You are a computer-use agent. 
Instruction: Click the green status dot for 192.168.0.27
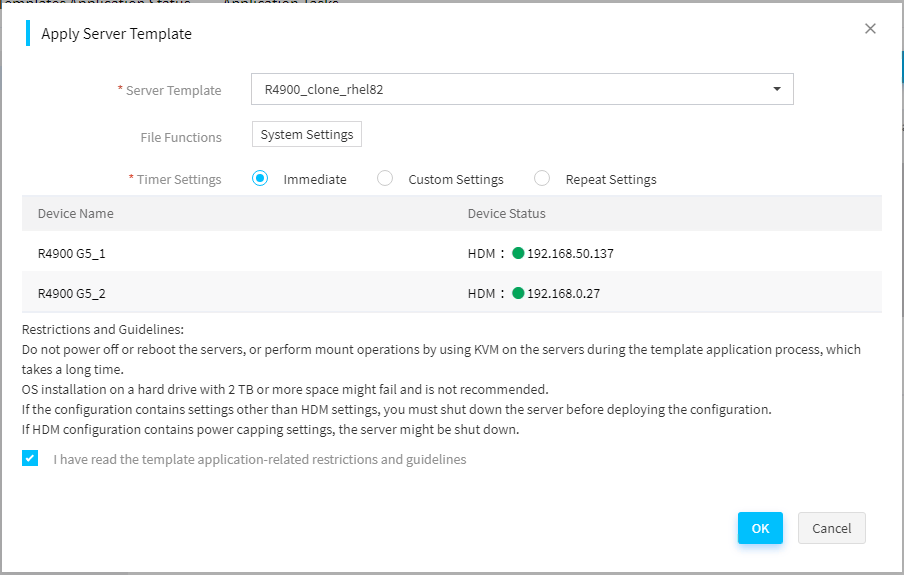pos(518,293)
